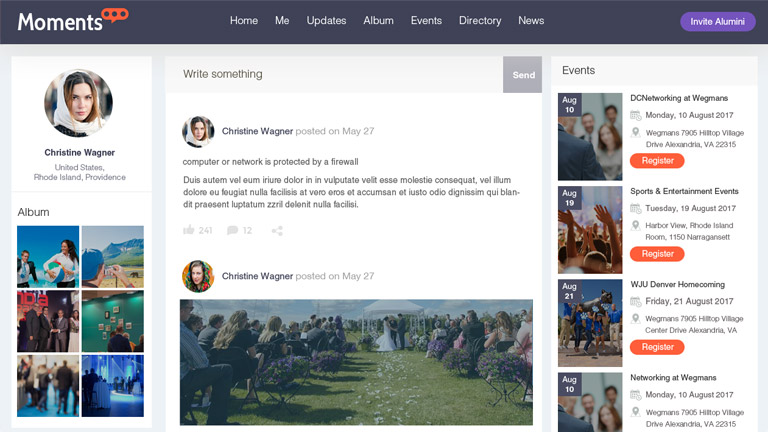Open the outdoor wedding ceremony photo
Screen dimensions: 768x432
pyautogui.click(x=356, y=362)
